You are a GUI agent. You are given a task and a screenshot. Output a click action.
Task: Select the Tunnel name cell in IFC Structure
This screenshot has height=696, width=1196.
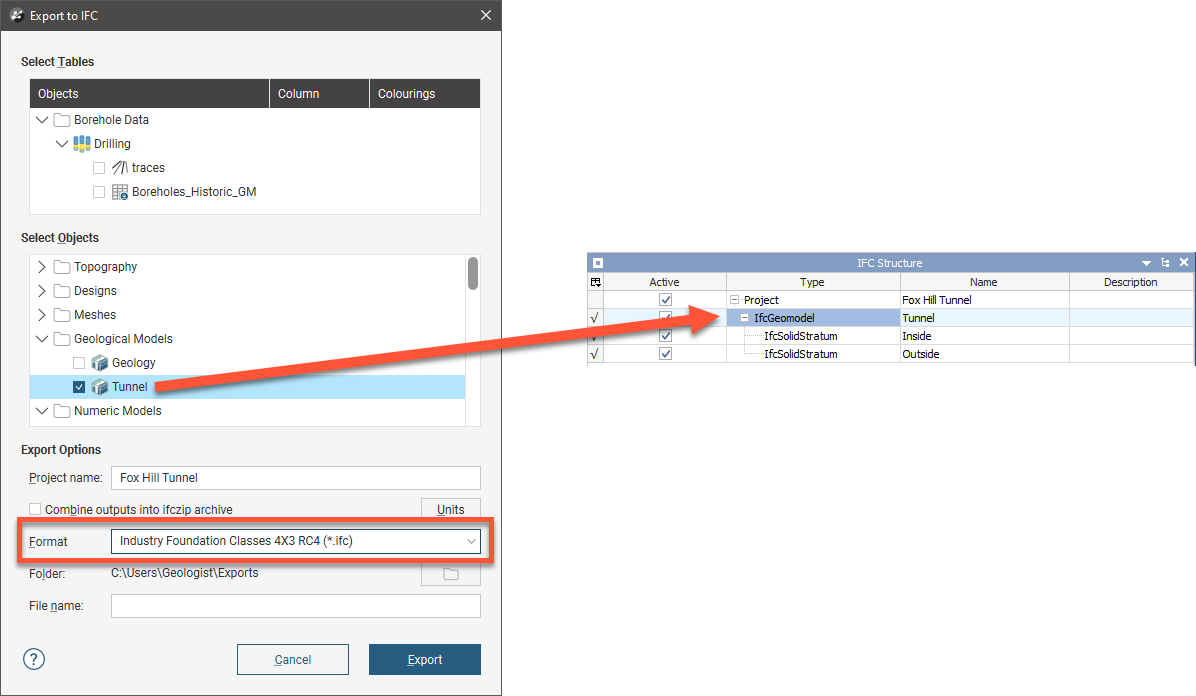click(x=984, y=317)
